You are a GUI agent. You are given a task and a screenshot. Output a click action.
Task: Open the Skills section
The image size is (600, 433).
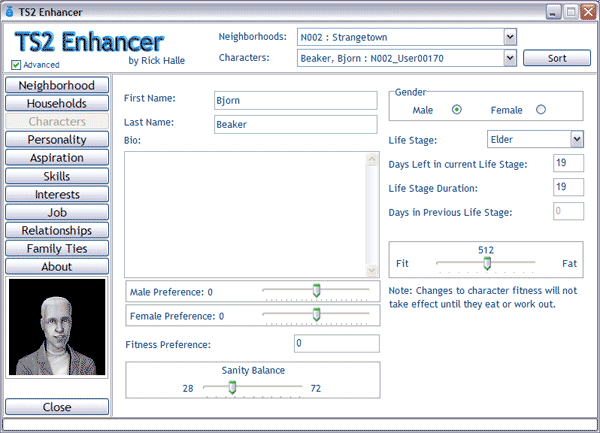pos(57,176)
